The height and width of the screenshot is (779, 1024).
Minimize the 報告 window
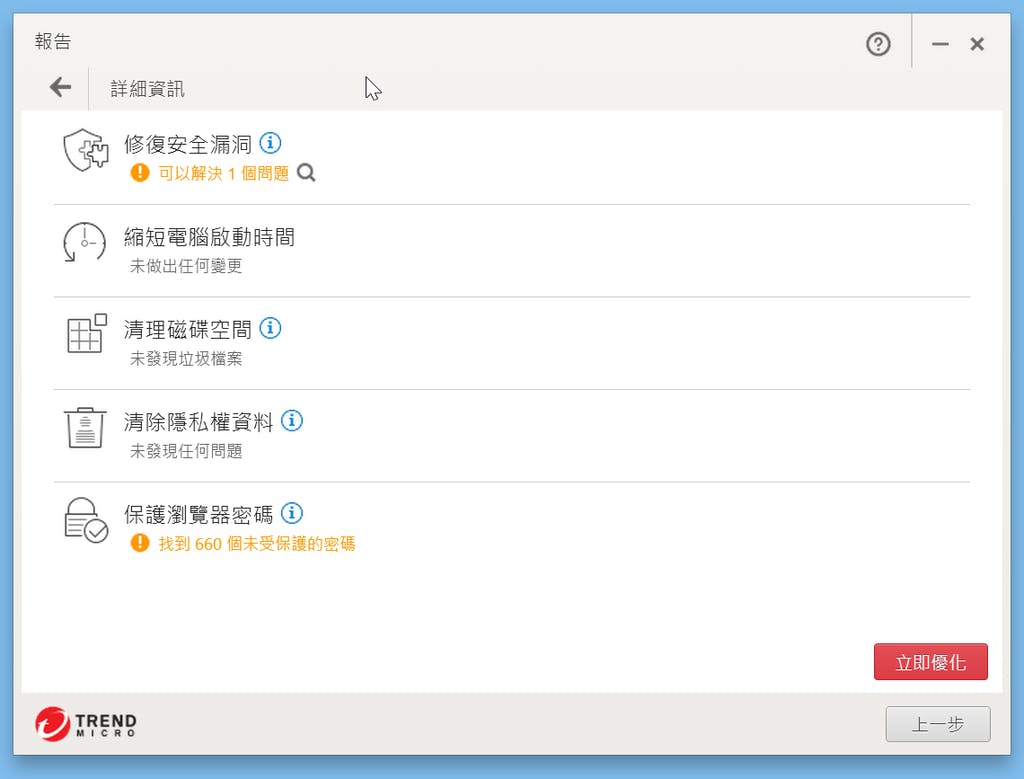(x=940, y=44)
